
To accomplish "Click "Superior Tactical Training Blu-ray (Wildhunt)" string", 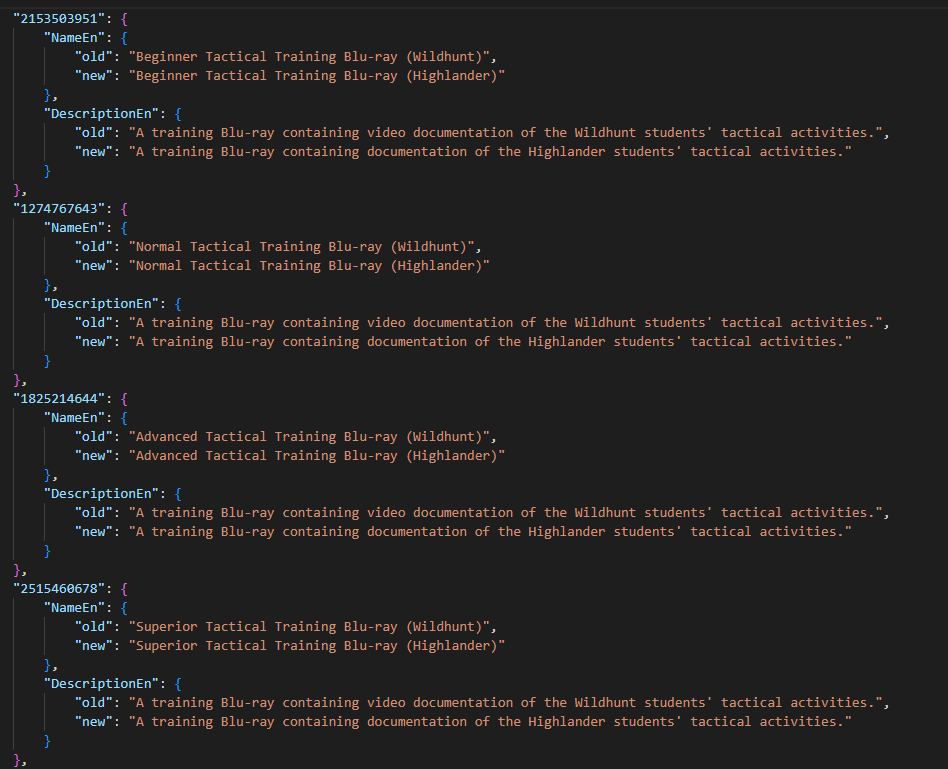I will [x=309, y=626].
